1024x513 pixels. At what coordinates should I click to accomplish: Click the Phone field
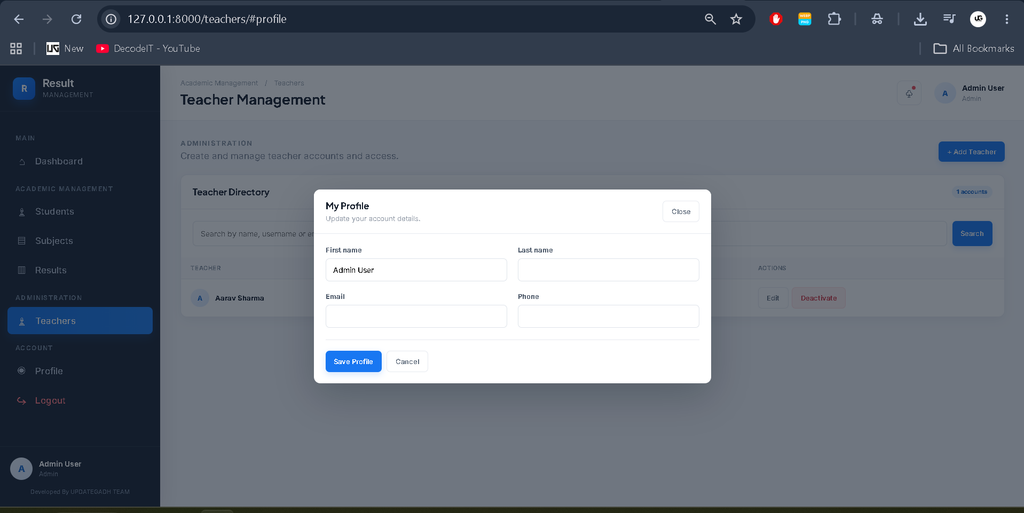coord(608,317)
